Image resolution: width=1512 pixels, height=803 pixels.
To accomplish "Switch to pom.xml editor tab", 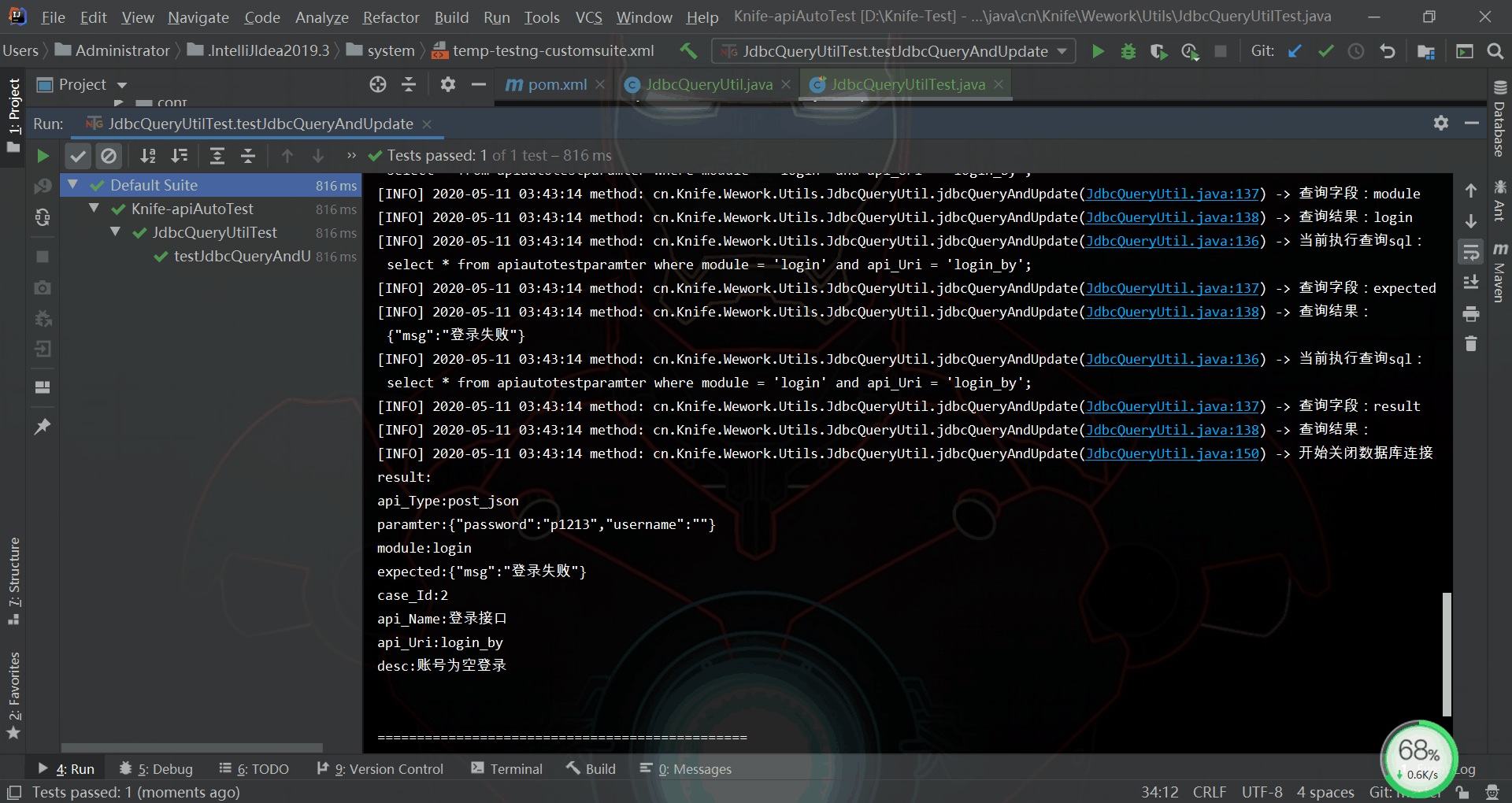I will 556,84.
